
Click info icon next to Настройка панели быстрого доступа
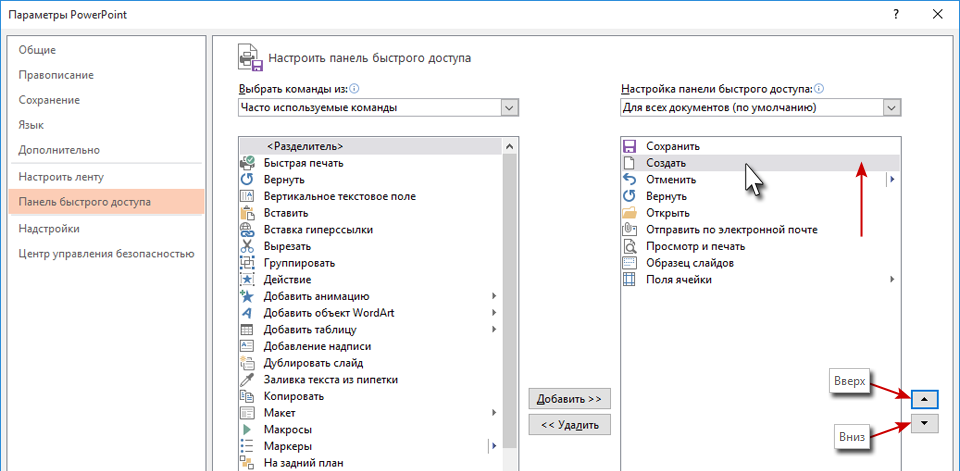pyautogui.click(x=820, y=88)
